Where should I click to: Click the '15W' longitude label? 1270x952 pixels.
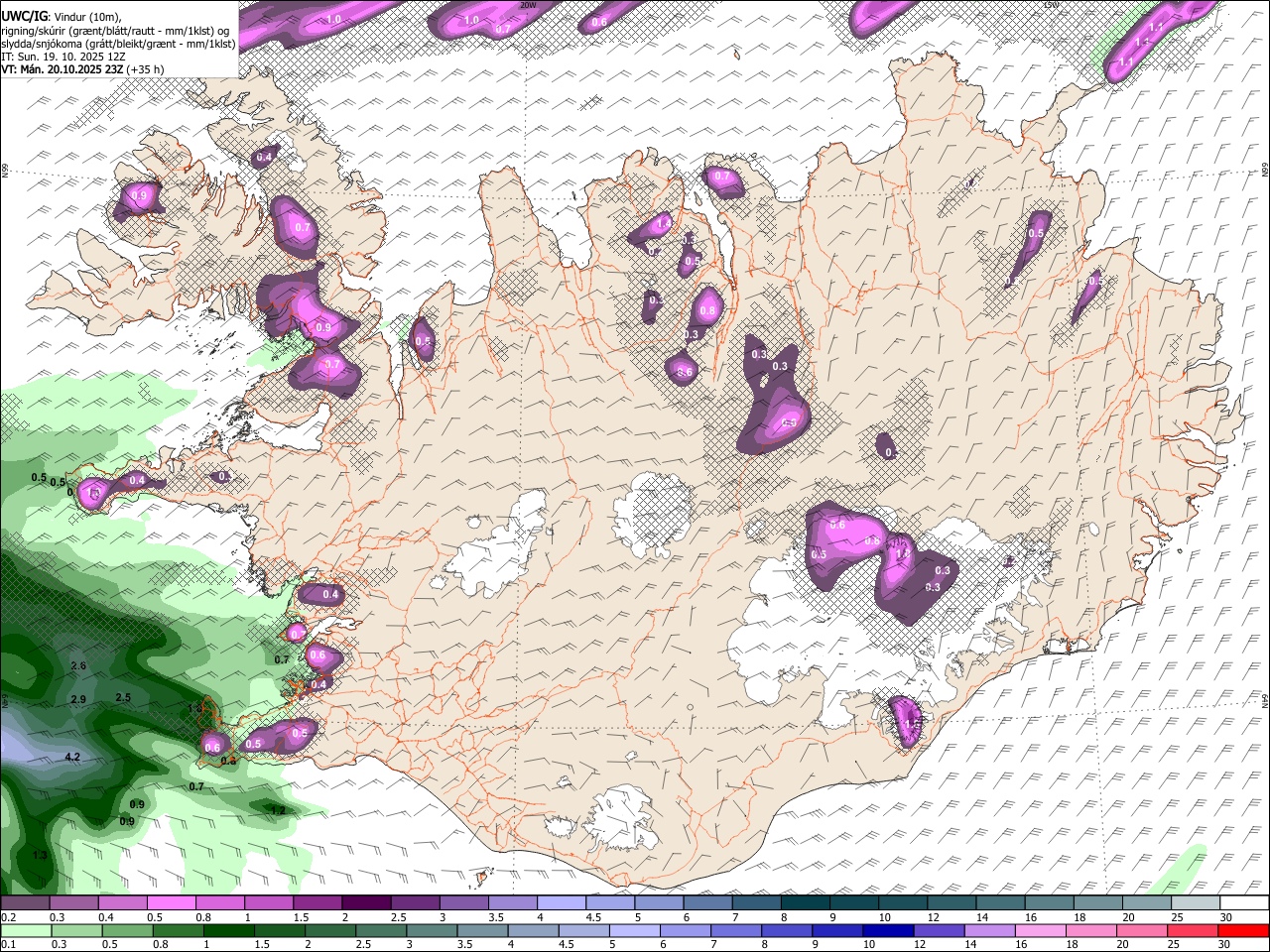(x=1051, y=5)
